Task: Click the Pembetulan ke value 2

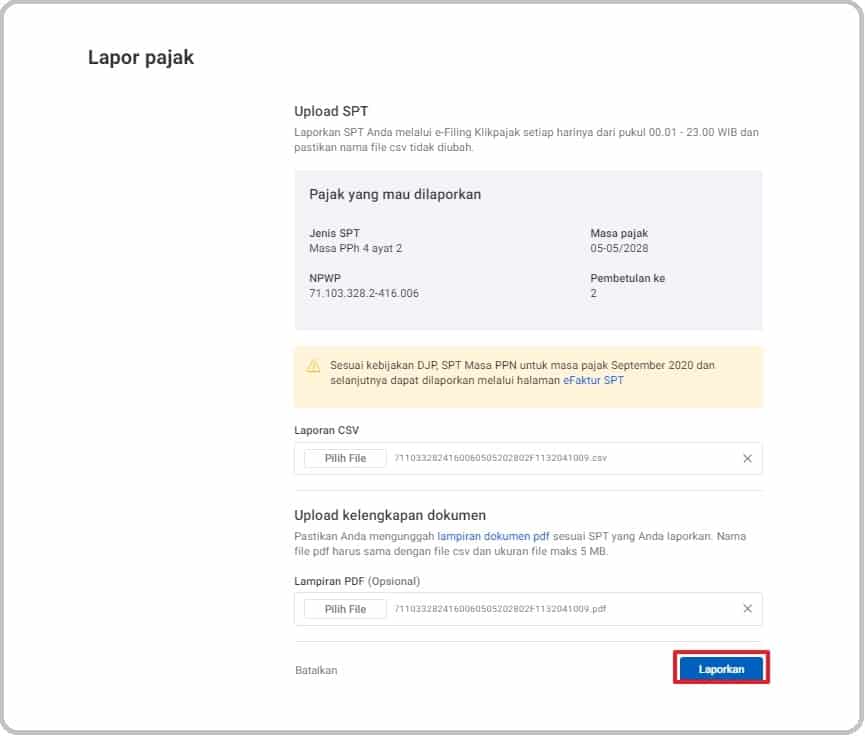Action: click(593, 294)
